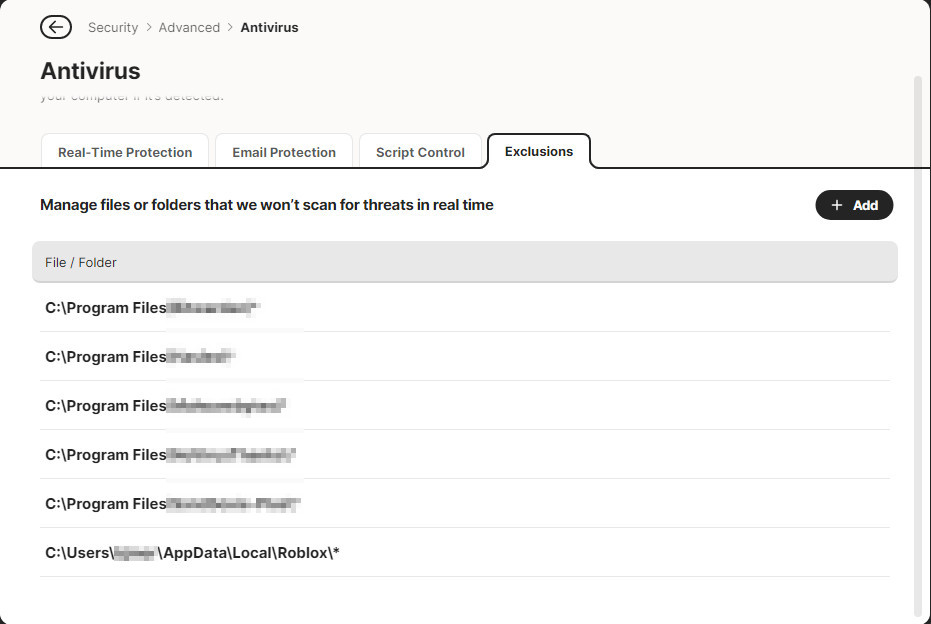This screenshot has width=931, height=624.
Task: Switch to the Real-Time Protection tab
Action: [125, 152]
